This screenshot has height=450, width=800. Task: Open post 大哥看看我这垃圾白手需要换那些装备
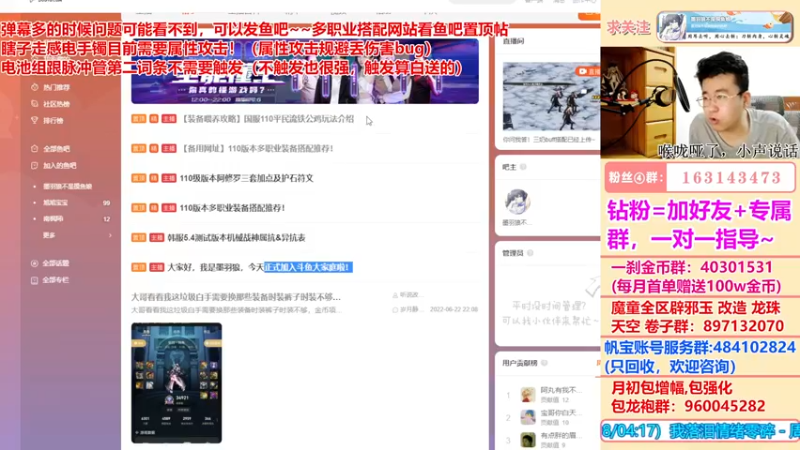click(236, 297)
